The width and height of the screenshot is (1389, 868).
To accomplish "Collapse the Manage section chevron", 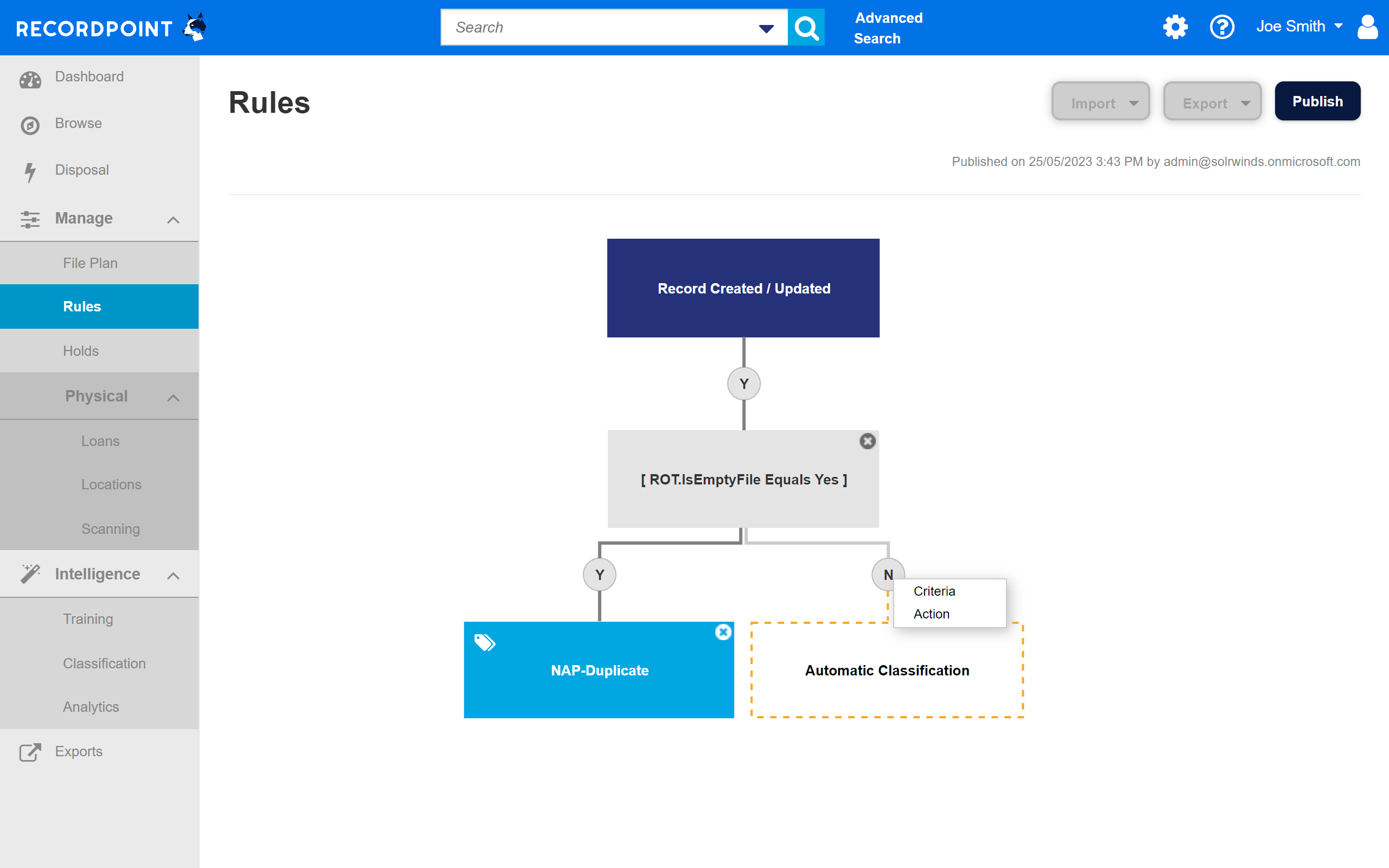I will (x=173, y=220).
